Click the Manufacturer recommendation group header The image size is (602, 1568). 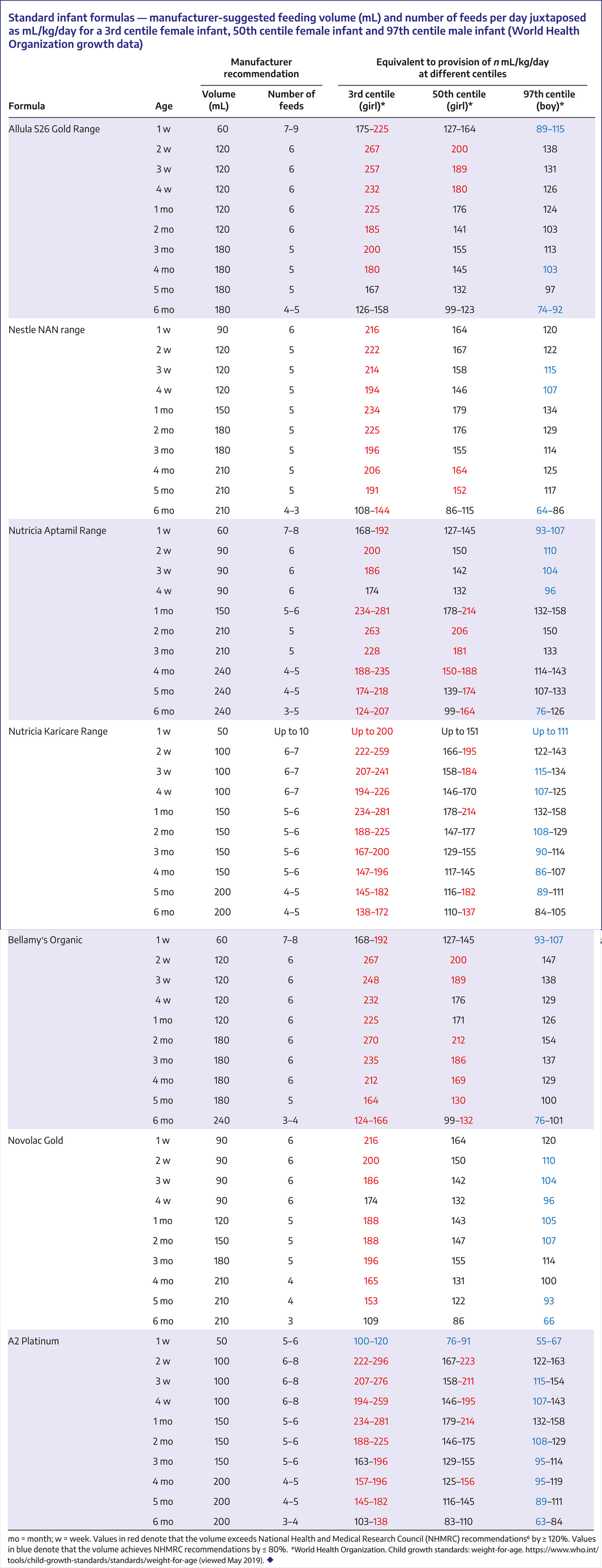tap(261, 67)
